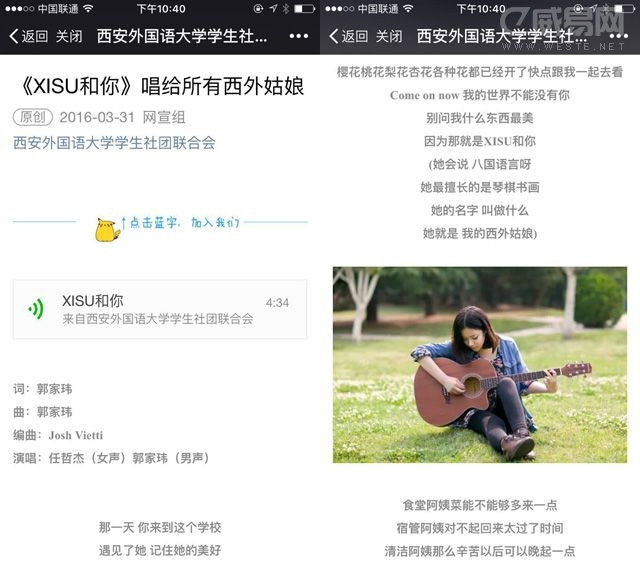
Task: Open the three-dot menu on left screen
Action: pos(299,36)
